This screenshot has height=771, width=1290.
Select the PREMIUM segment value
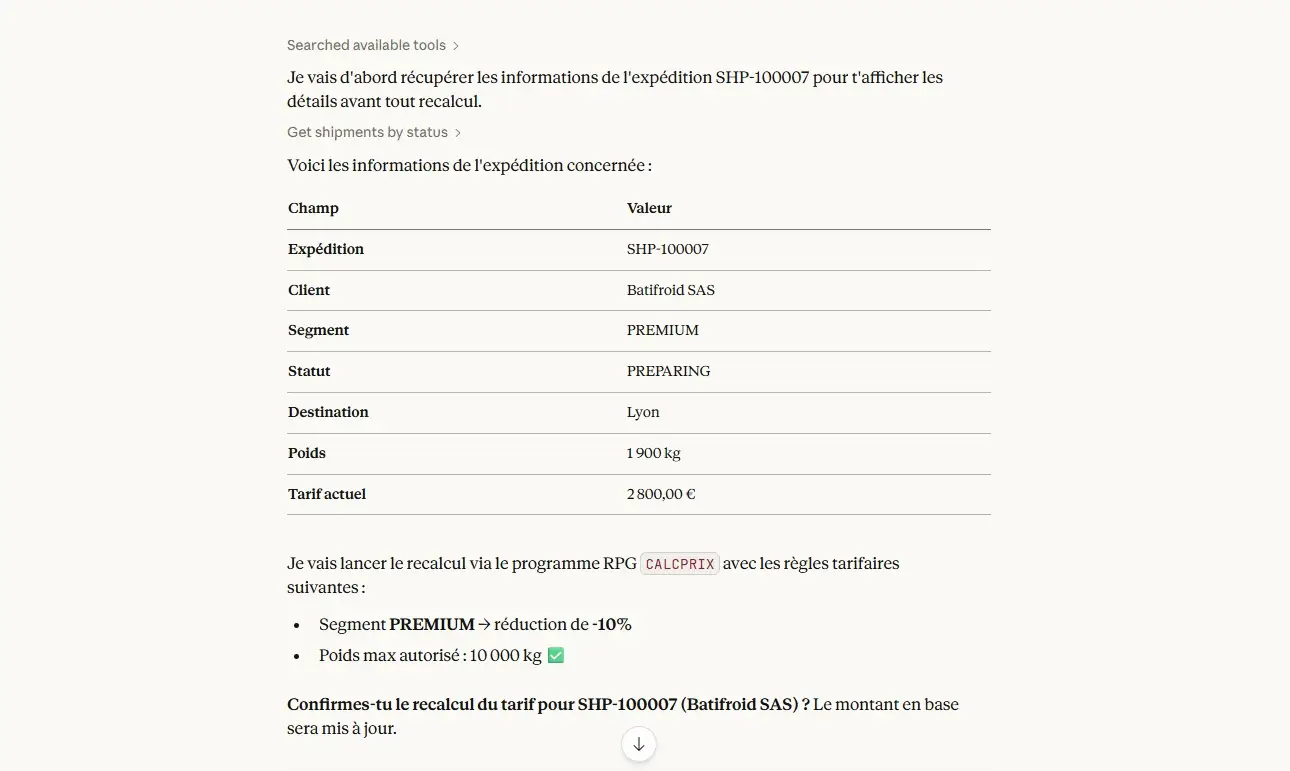pos(663,330)
